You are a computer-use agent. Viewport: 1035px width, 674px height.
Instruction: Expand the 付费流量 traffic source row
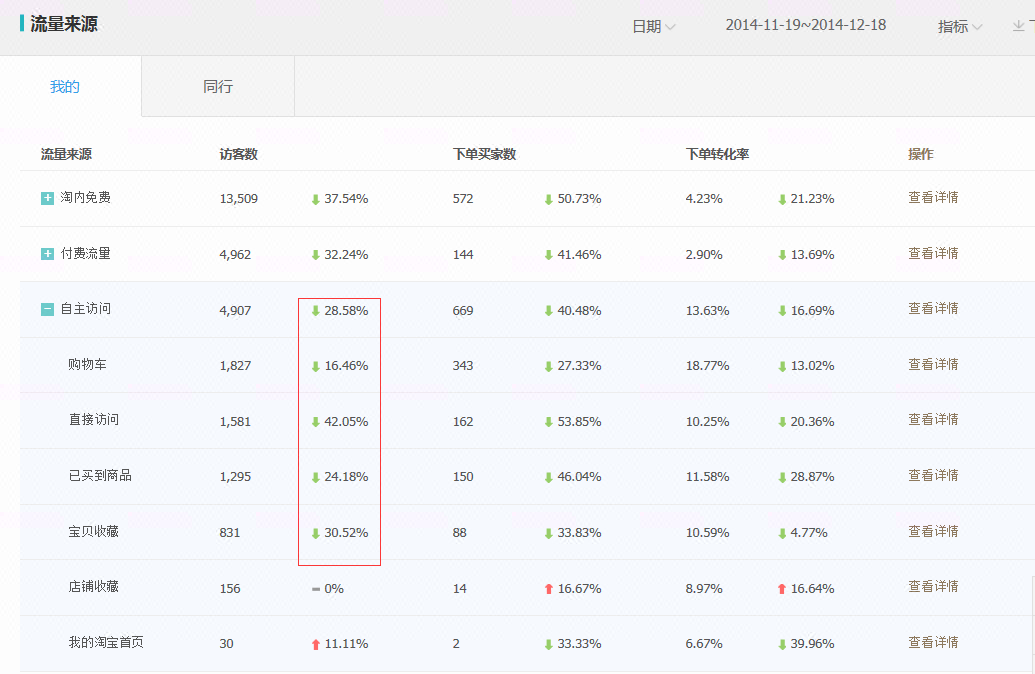(47, 254)
